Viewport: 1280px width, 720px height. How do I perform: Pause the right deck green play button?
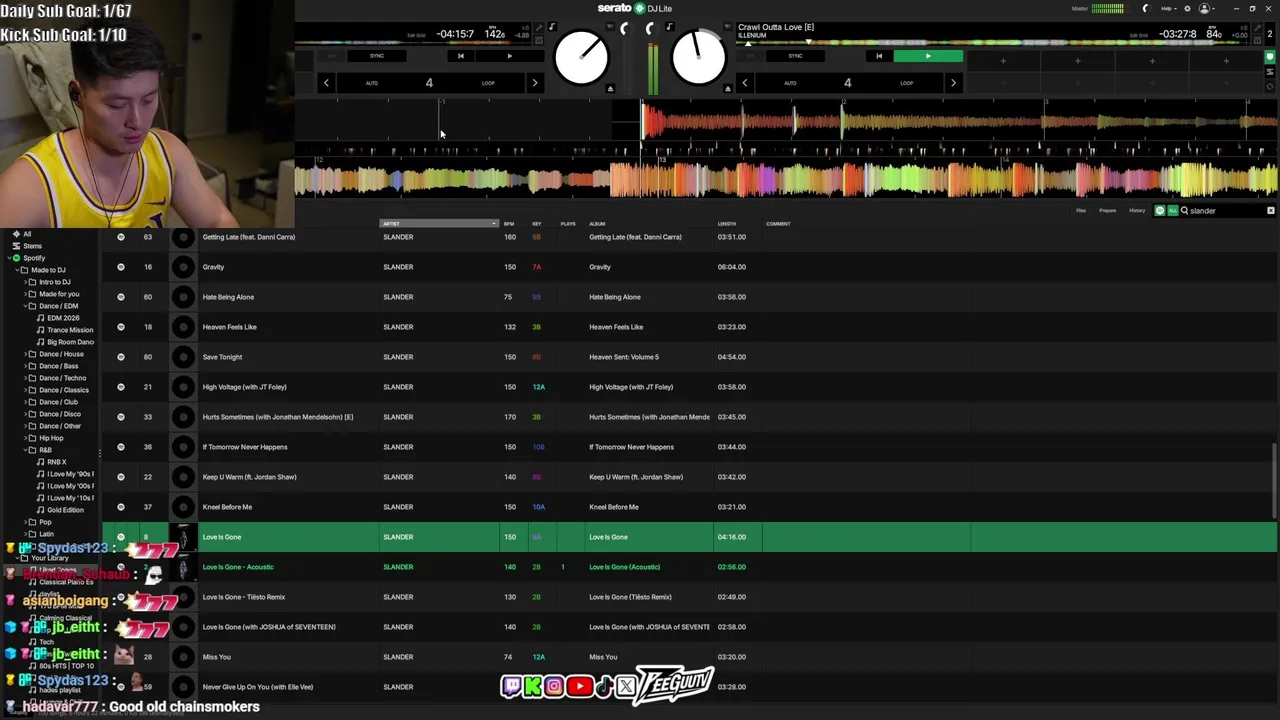[928, 56]
